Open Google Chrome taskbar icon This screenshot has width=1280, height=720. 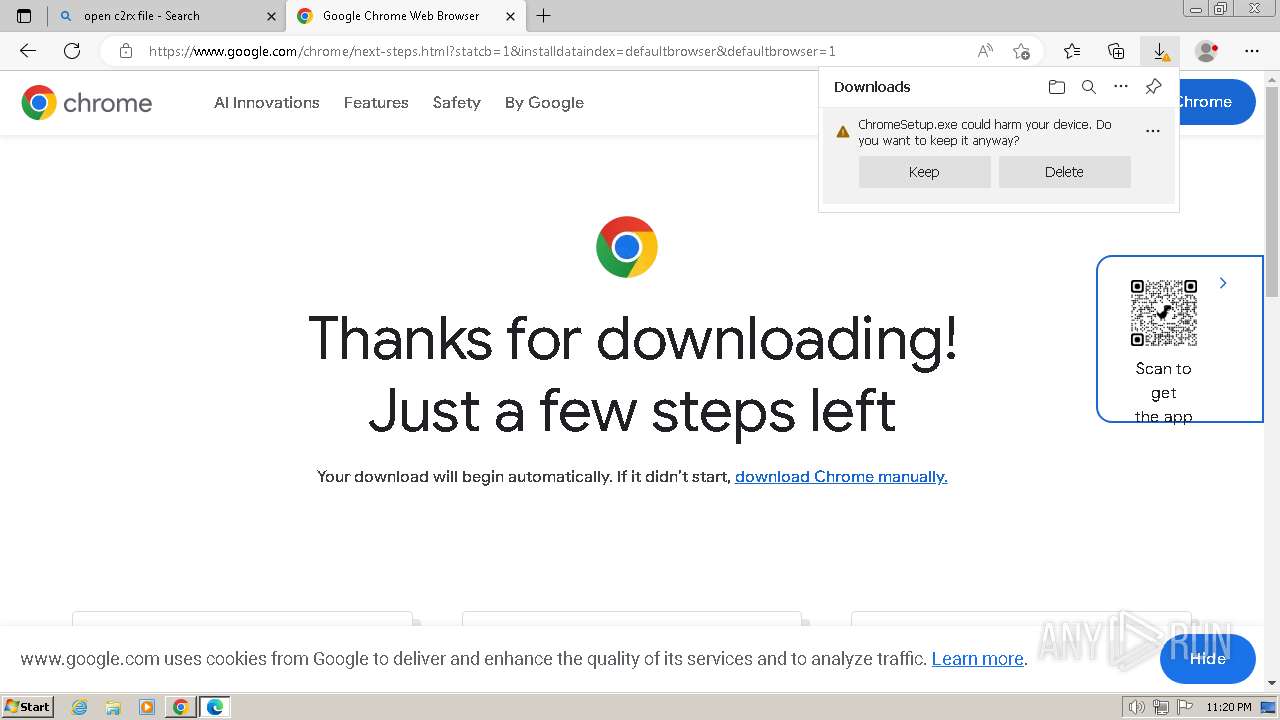(x=181, y=707)
